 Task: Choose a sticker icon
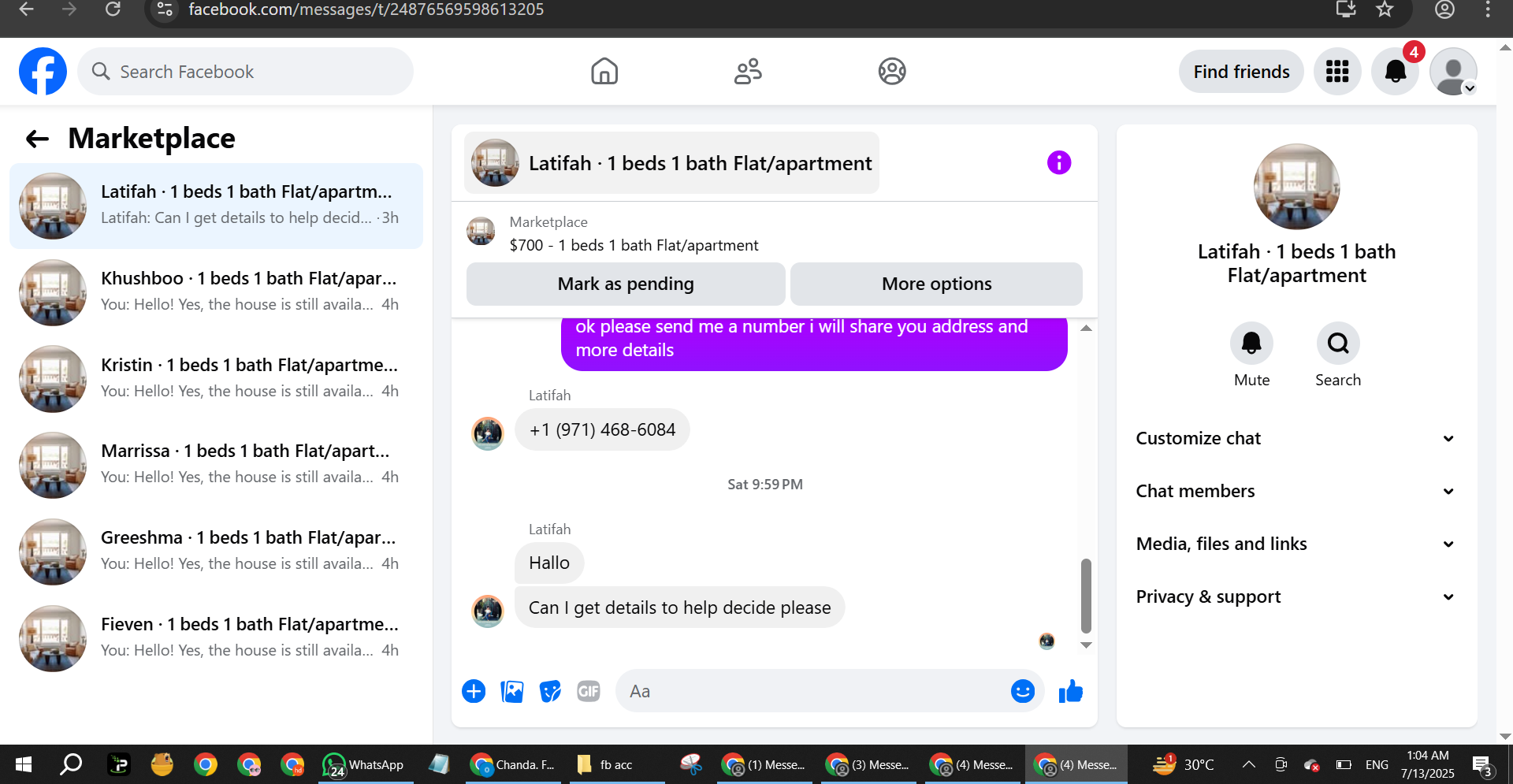click(x=550, y=692)
